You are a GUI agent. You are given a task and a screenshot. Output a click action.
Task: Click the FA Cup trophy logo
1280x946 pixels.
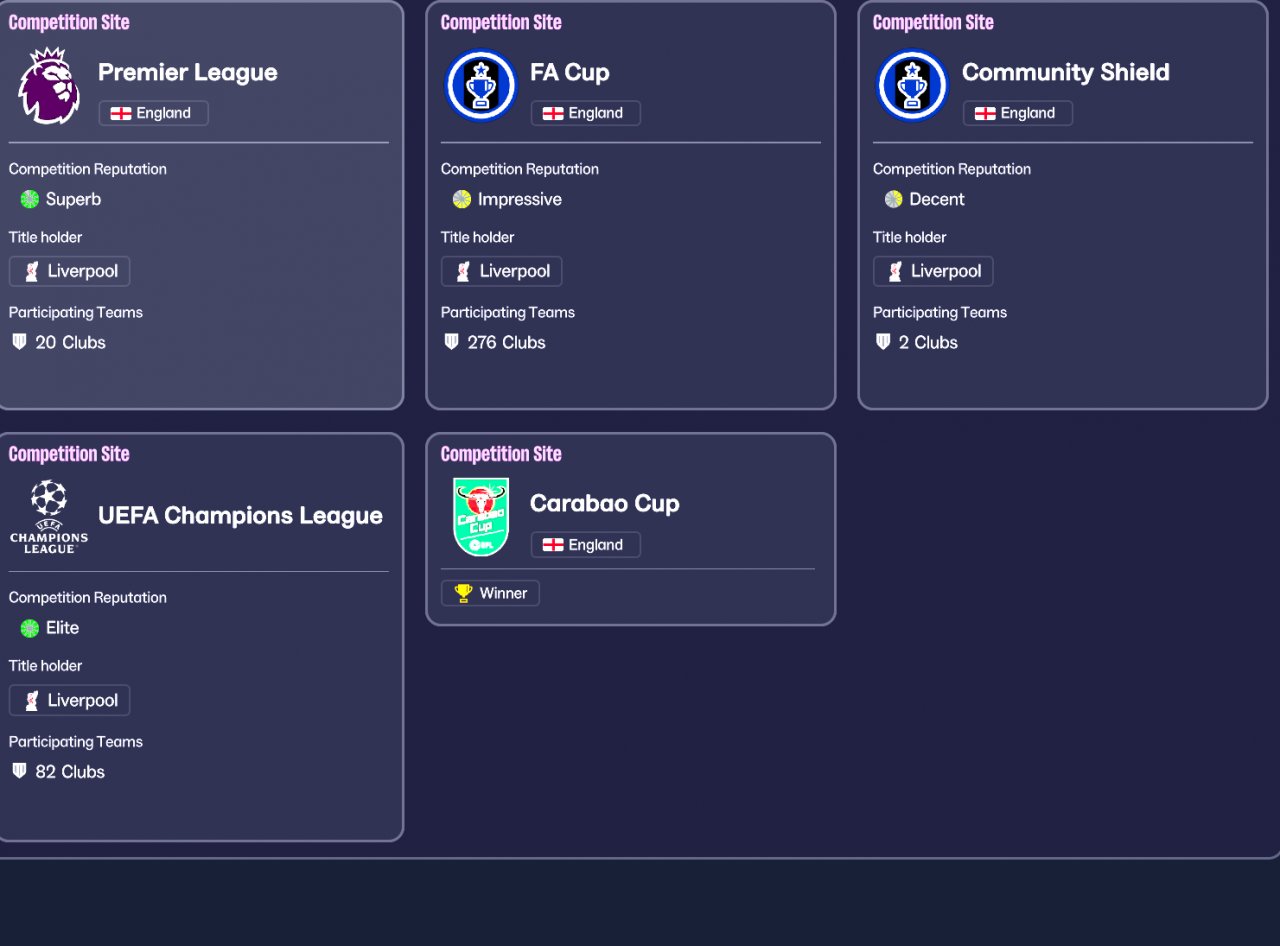481,86
